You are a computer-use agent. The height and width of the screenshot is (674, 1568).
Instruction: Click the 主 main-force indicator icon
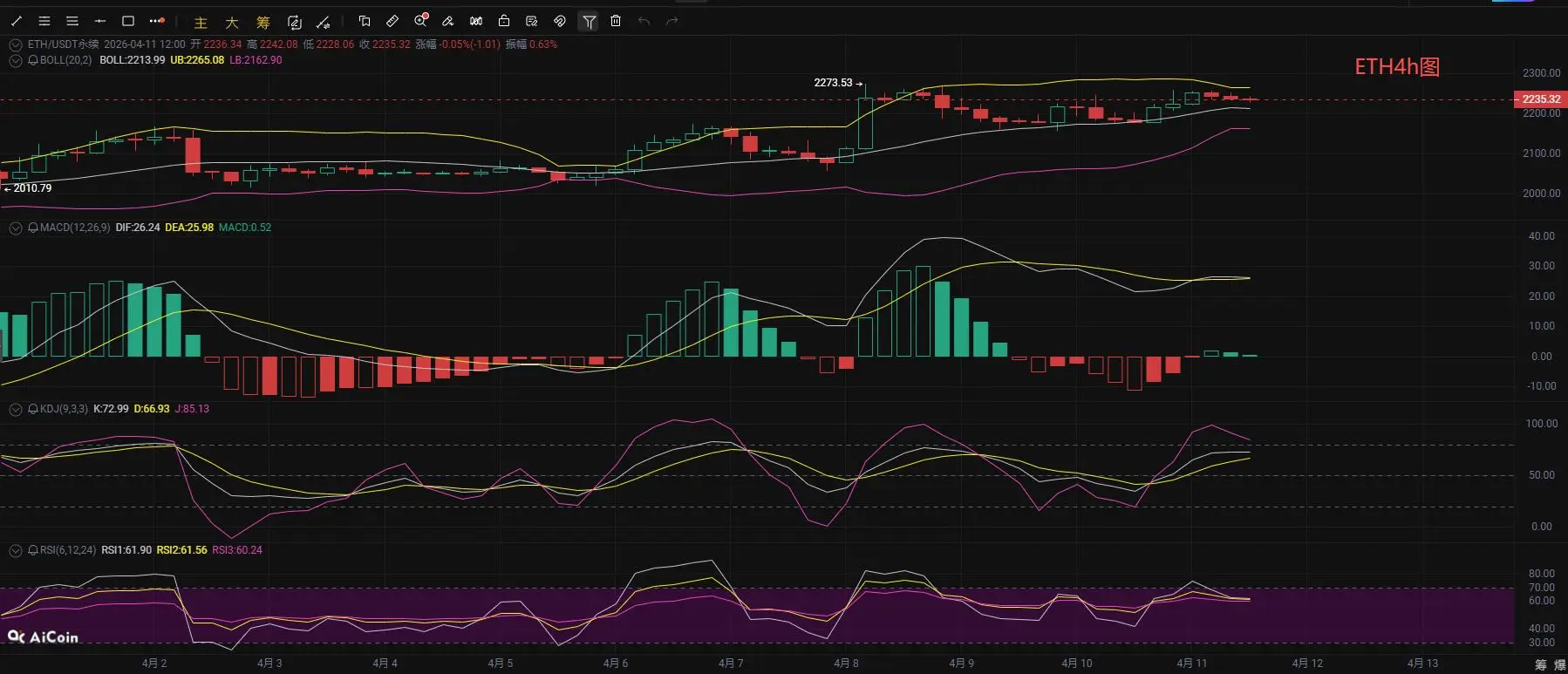pyautogui.click(x=201, y=23)
